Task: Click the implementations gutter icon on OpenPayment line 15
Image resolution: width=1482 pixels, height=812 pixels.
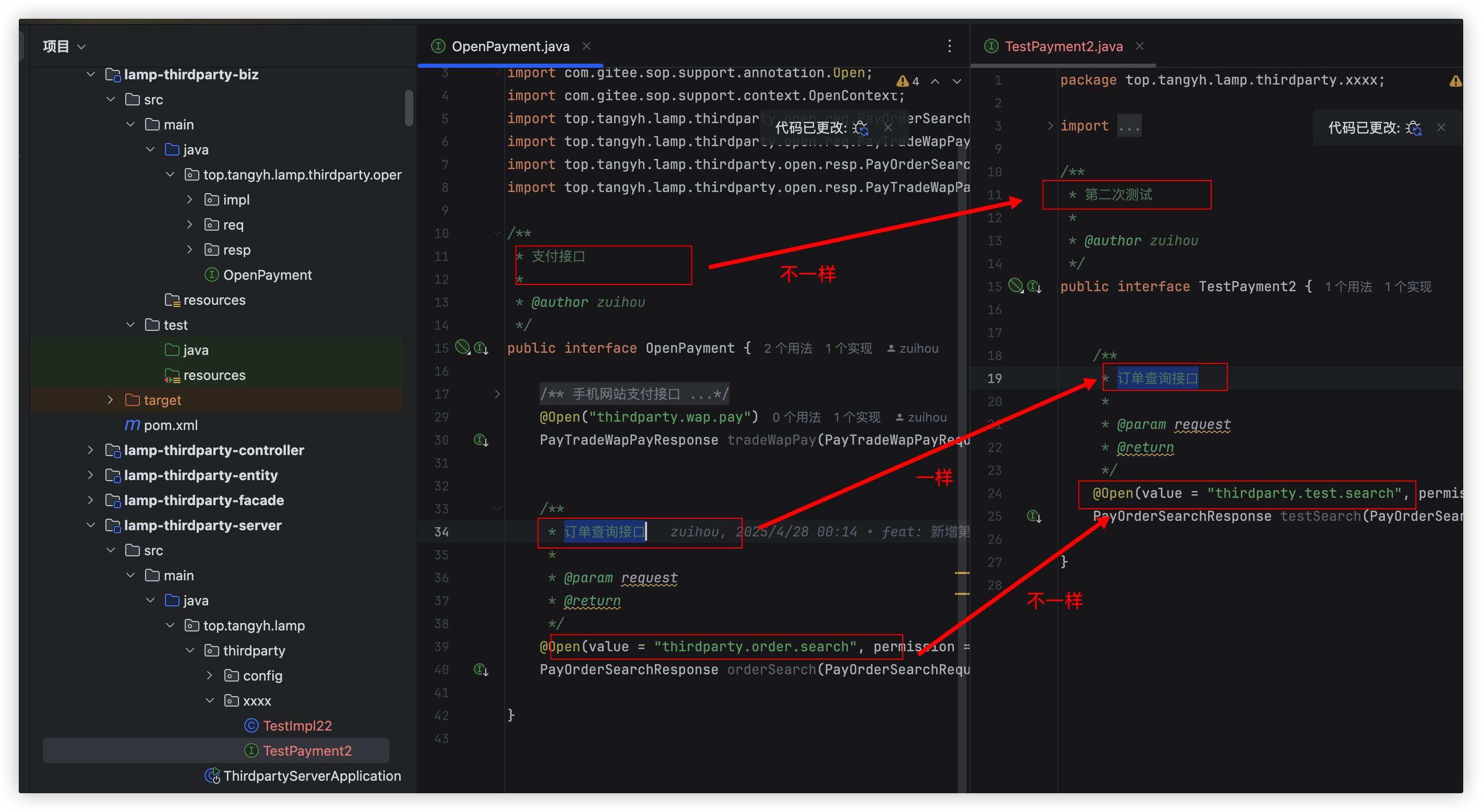Action: (481, 348)
